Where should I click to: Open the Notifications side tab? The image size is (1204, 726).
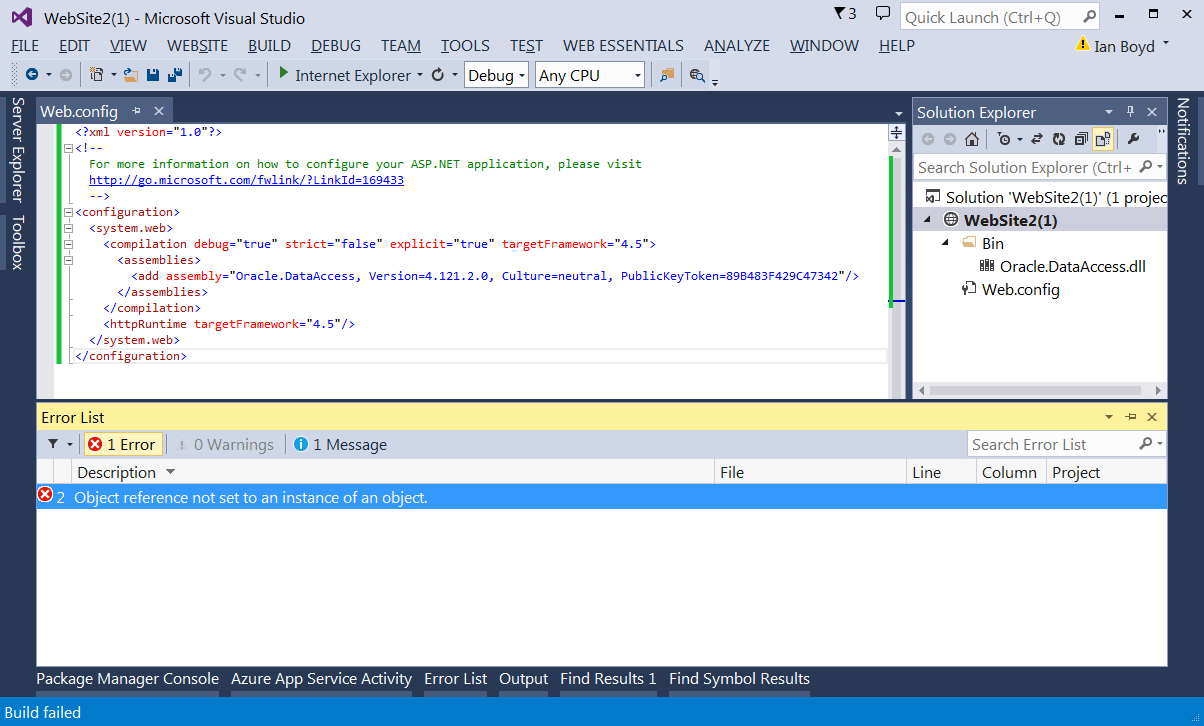pos(1183,140)
